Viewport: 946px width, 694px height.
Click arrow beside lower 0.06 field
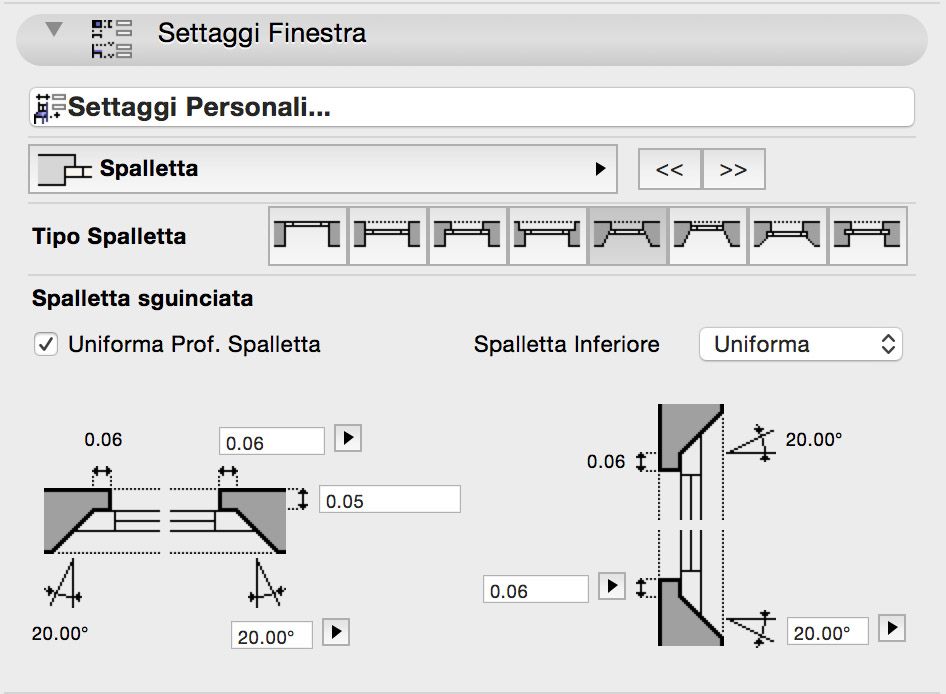[x=611, y=587]
